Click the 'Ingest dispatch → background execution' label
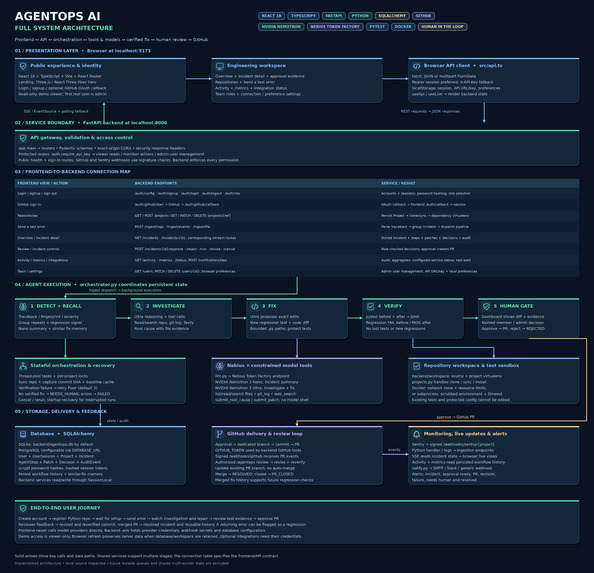This screenshot has width=594, height=573. (x=125, y=290)
